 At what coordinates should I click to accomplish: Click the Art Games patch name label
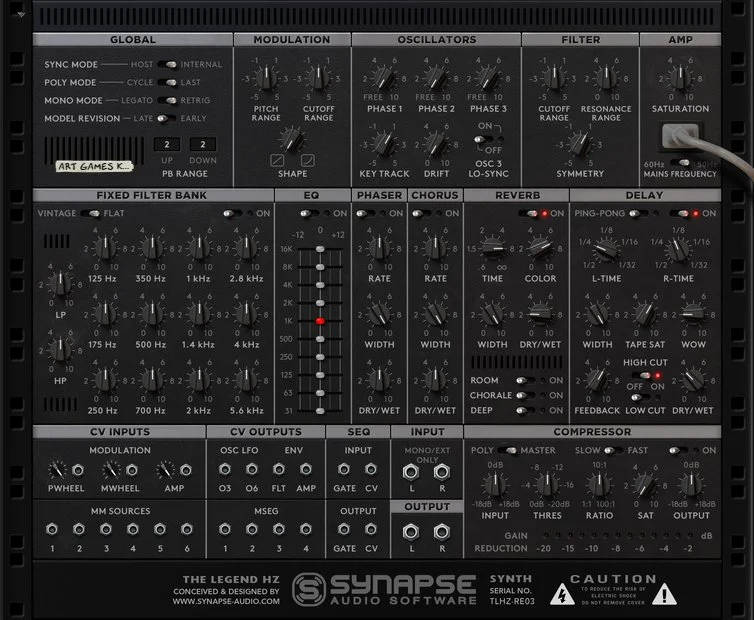pyautogui.click(x=94, y=166)
